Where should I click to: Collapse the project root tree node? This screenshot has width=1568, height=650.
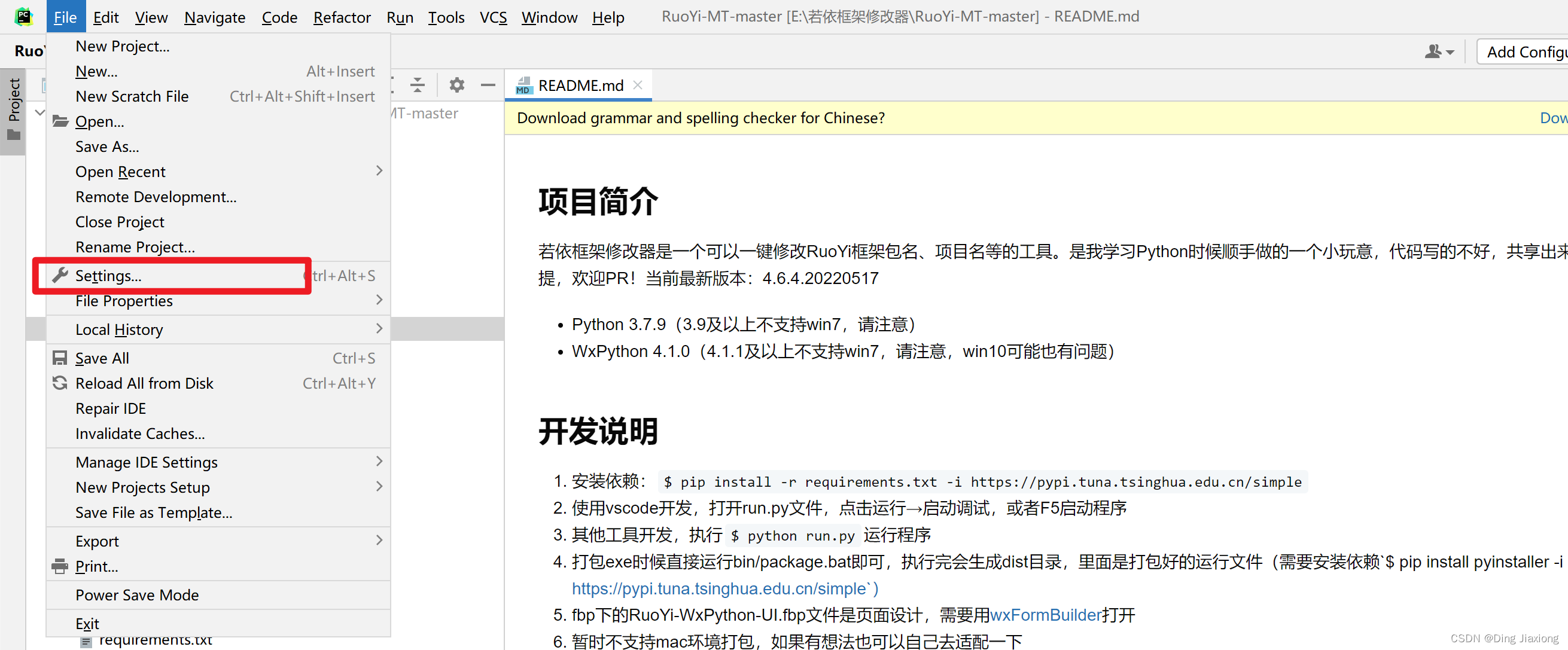tap(39, 112)
